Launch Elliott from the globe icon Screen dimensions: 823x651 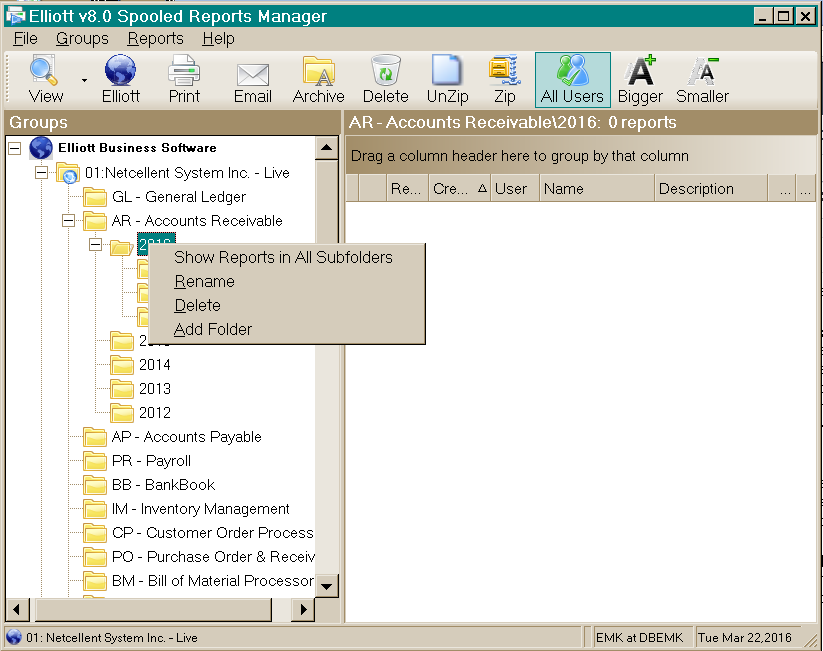(x=121, y=80)
